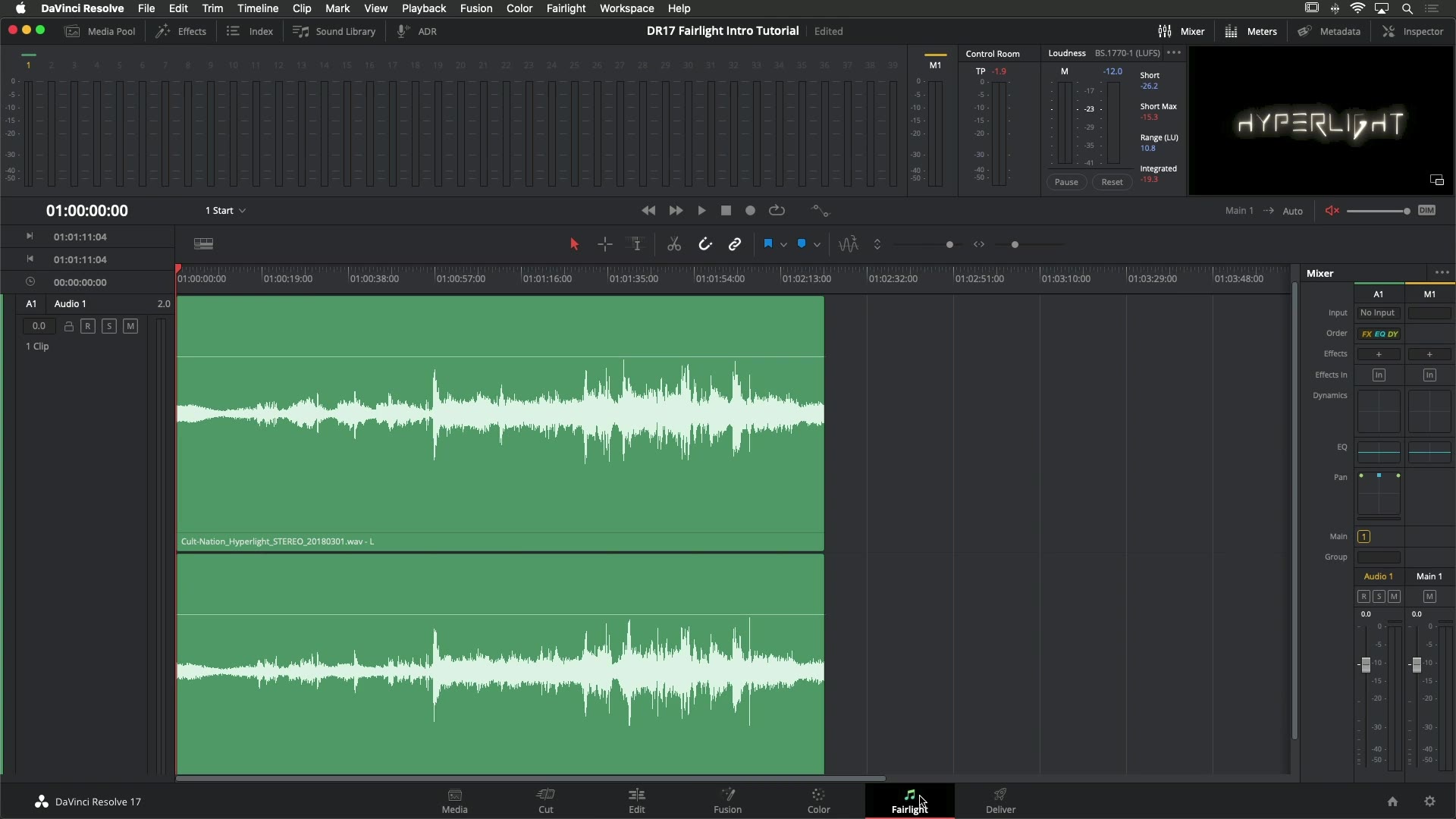Open the A1 Input selector in mixer
The height and width of the screenshot is (819, 1456).
coord(1378,313)
